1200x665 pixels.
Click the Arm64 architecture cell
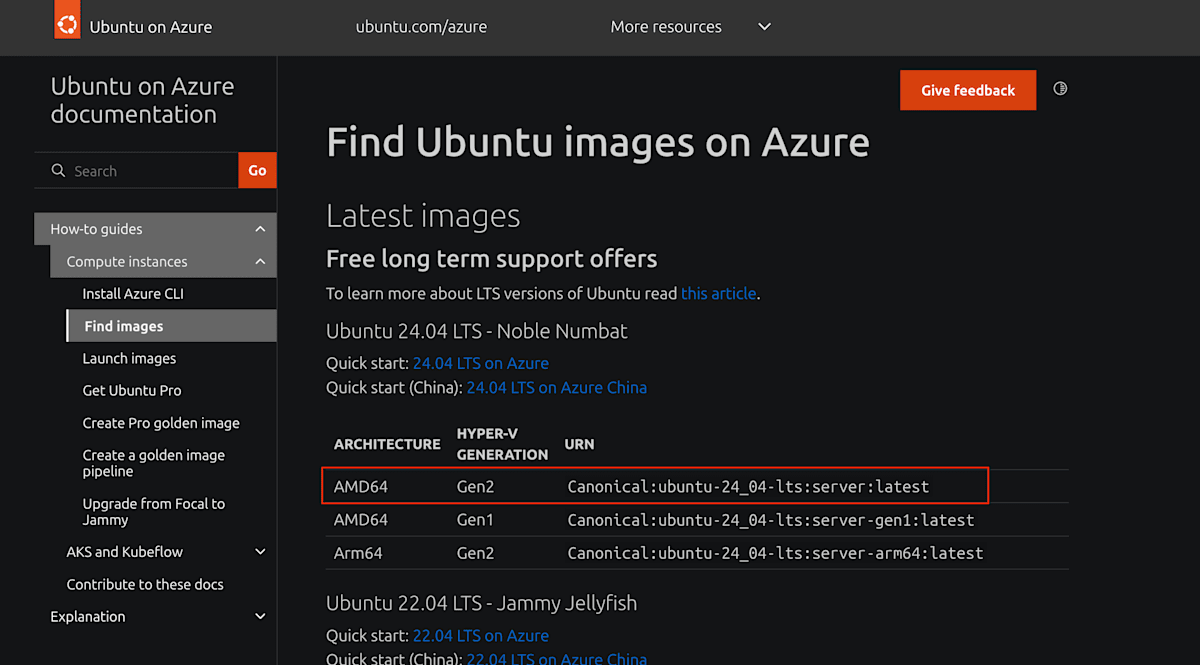tap(358, 552)
